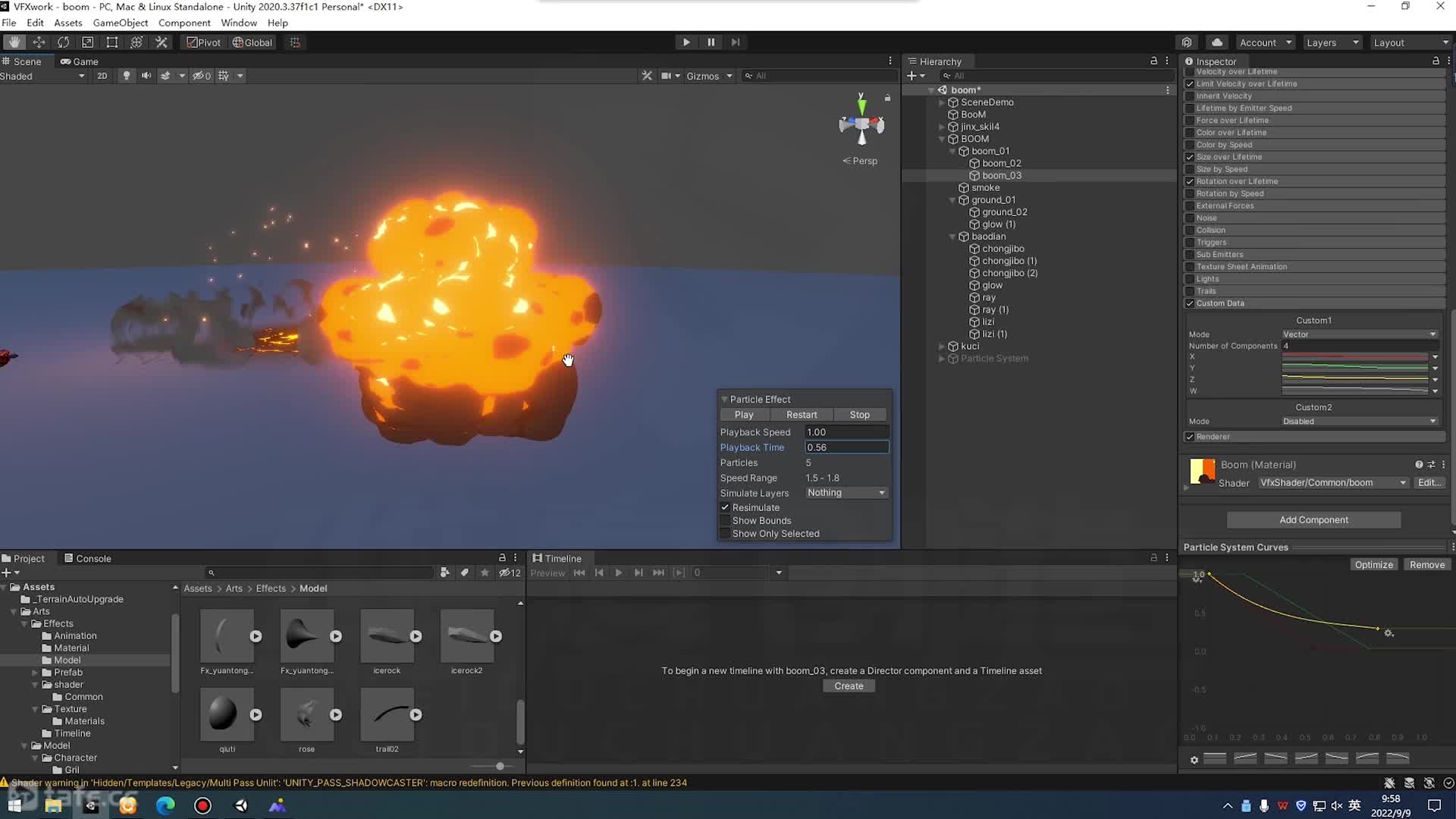The image size is (1456, 819).
Task: Open scene component editor tools icon
Action: tap(646, 76)
